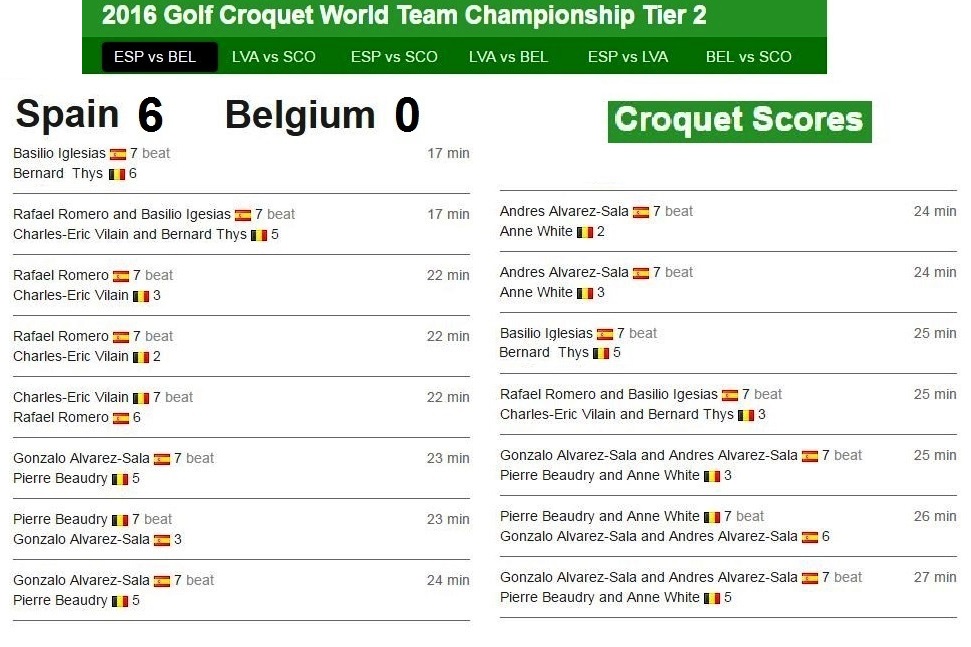The height and width of the screenshot is (647, 971).
Task: Select the Spain 6 team score heading
Action: [x=89, y=115]
